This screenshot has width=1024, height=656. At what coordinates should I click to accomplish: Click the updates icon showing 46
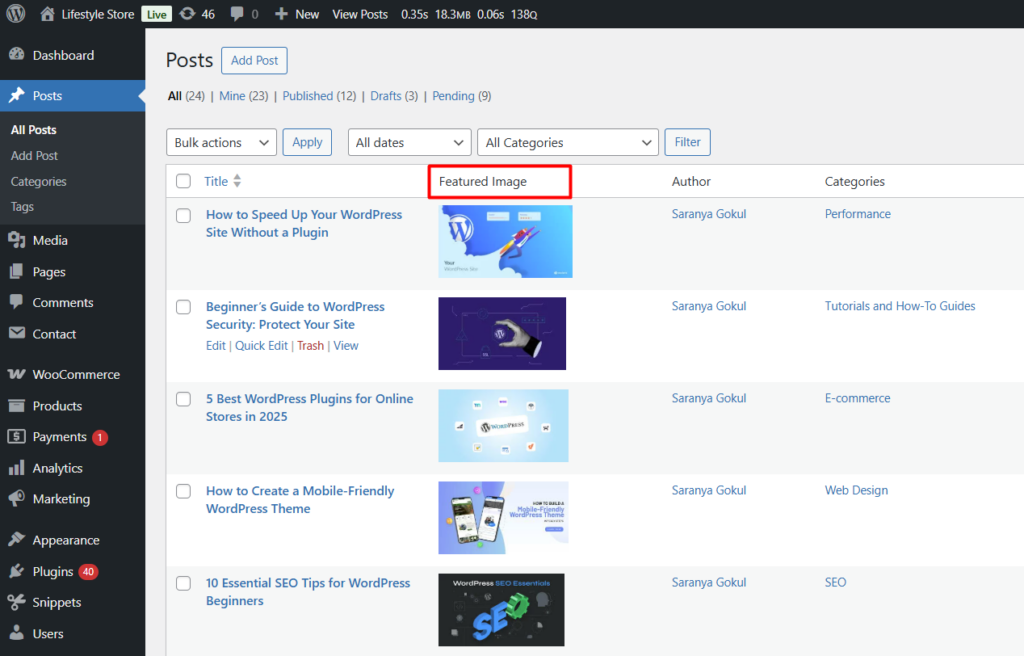point(187,14)
